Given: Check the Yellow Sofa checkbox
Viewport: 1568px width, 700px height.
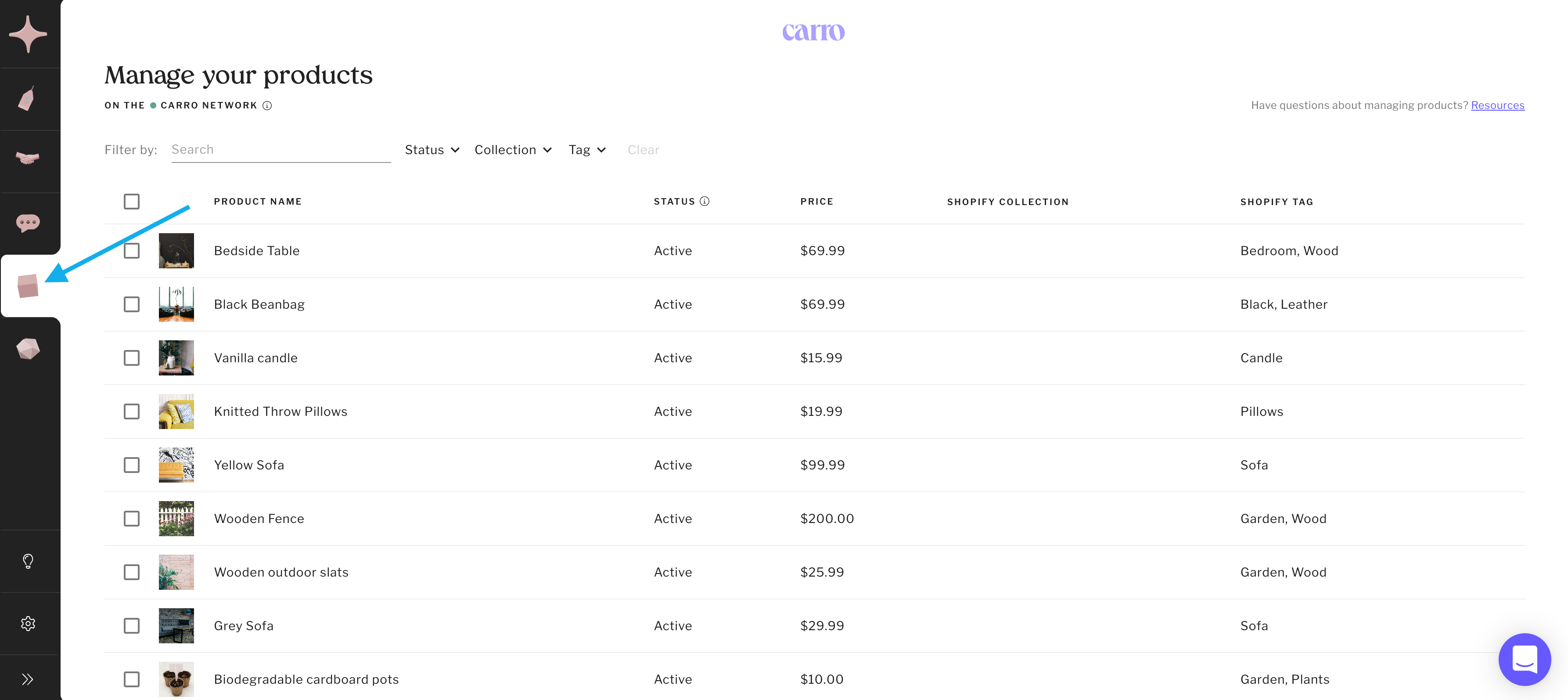Looking at the screenshot, I should tap(132, 465).
